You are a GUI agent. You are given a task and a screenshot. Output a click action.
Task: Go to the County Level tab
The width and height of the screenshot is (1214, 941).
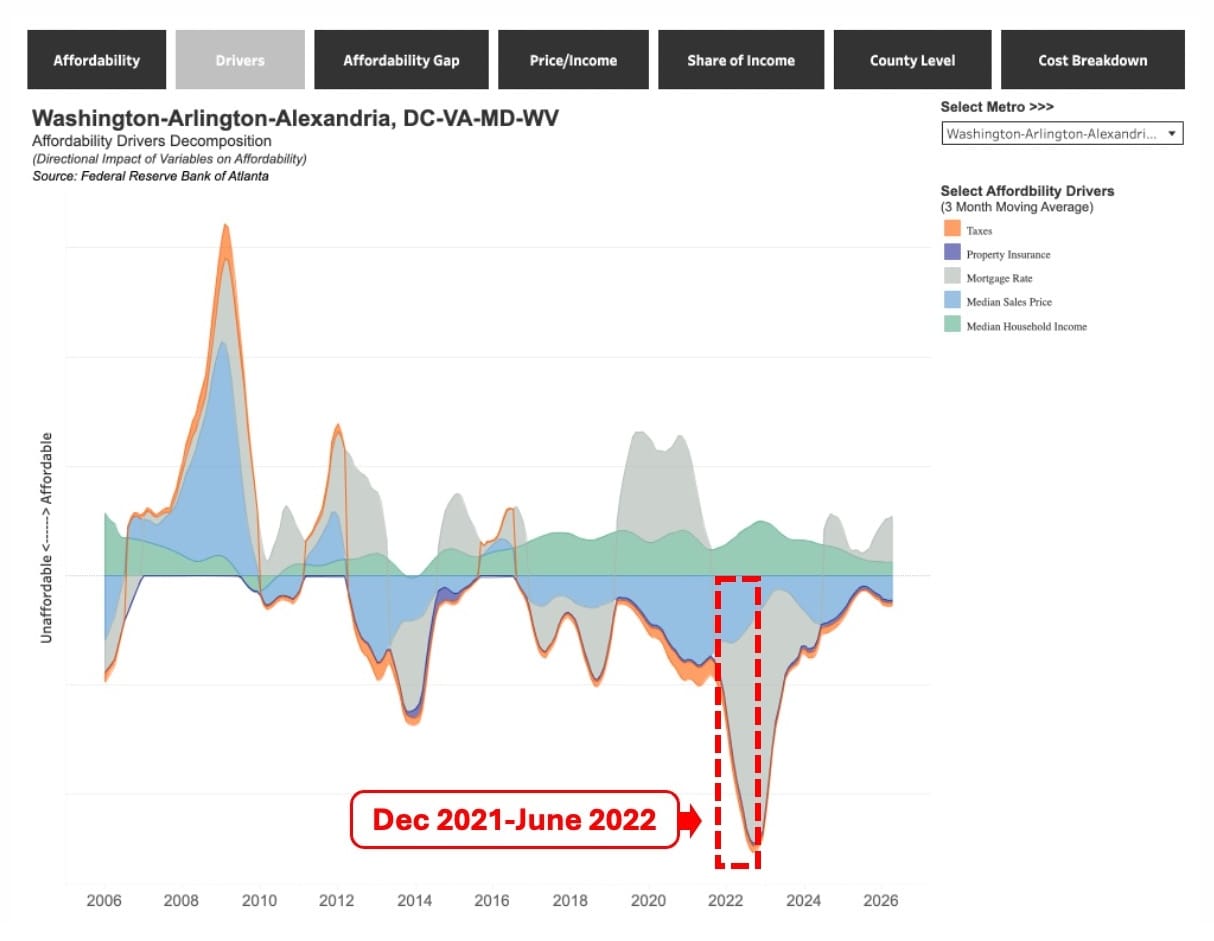click(x=912, y=60)
